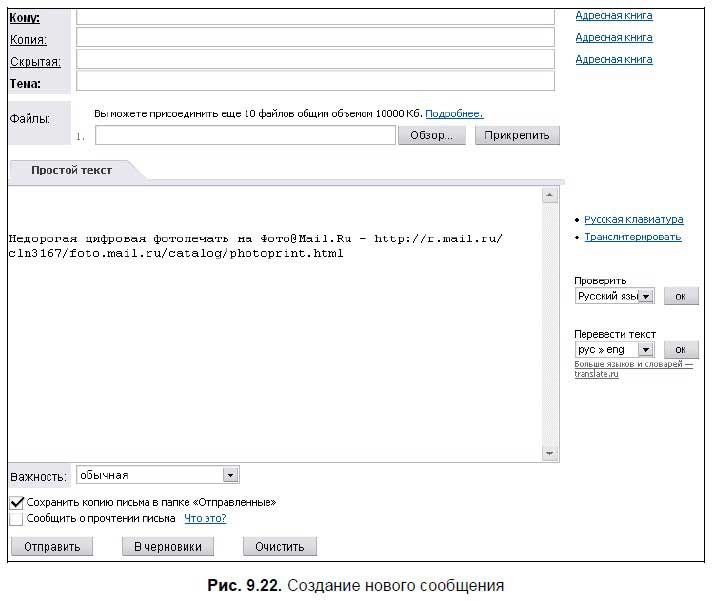Open Адресная книга next to Скрытая
712x601 pixels.
point(614,59)
